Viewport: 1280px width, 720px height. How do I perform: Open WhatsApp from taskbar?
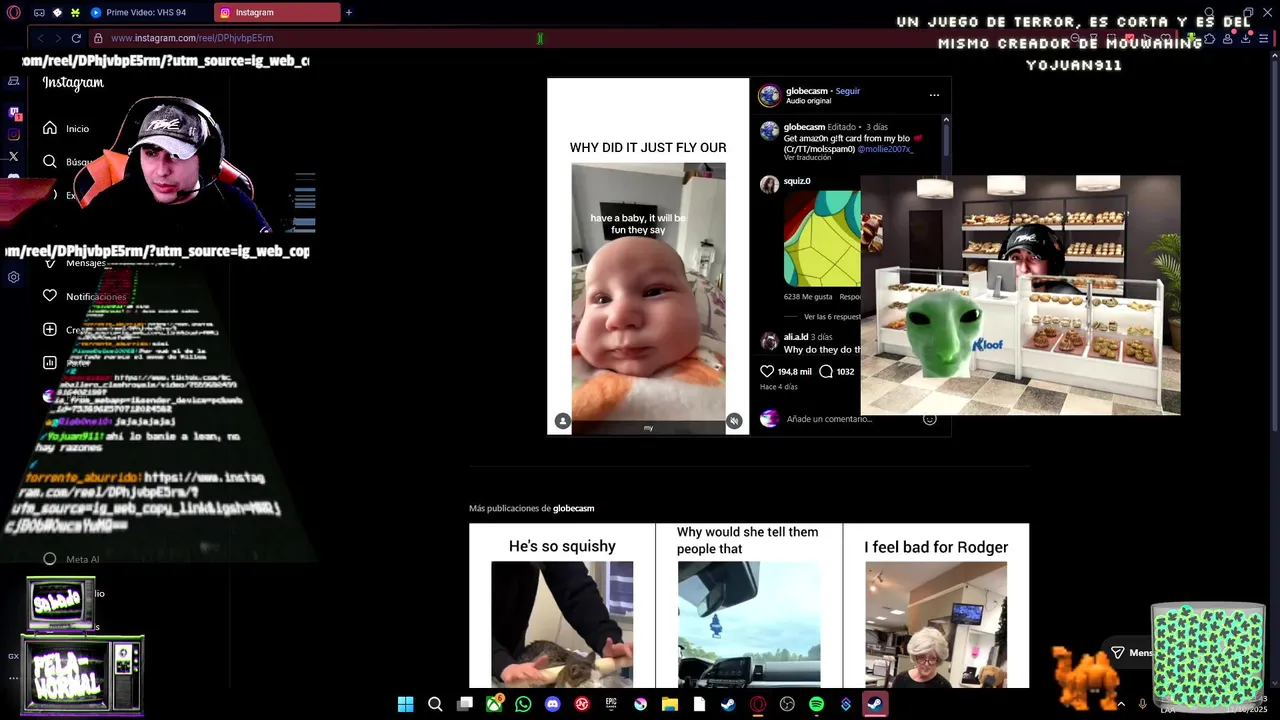tap(523, 704)
